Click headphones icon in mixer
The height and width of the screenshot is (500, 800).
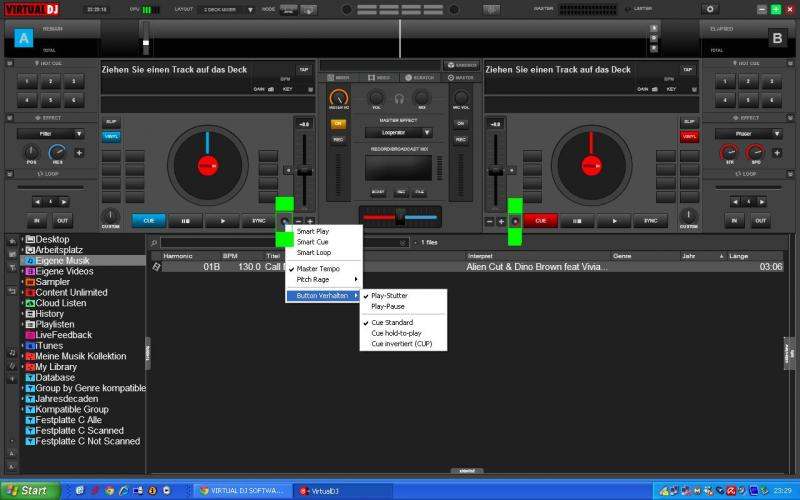tap(399, 98)
